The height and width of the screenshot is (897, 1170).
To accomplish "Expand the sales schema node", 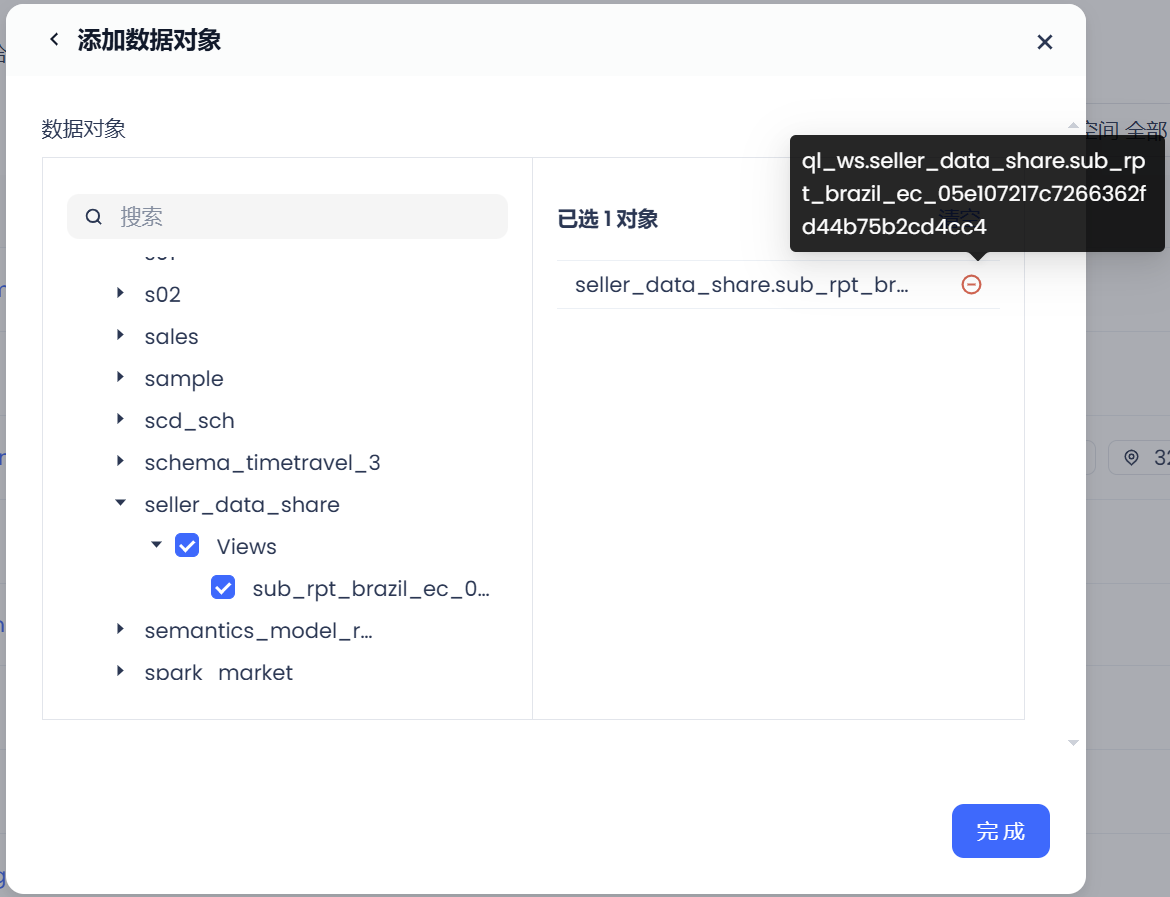I will [121, 336].
